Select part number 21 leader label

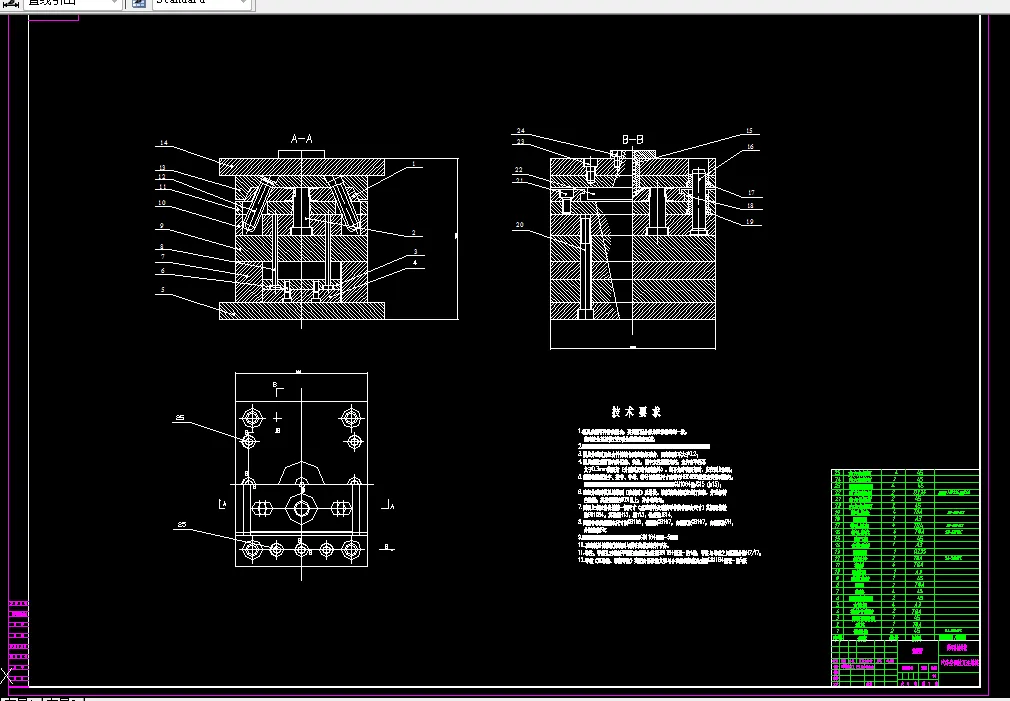pyautogui.click(x=519, y=180)
